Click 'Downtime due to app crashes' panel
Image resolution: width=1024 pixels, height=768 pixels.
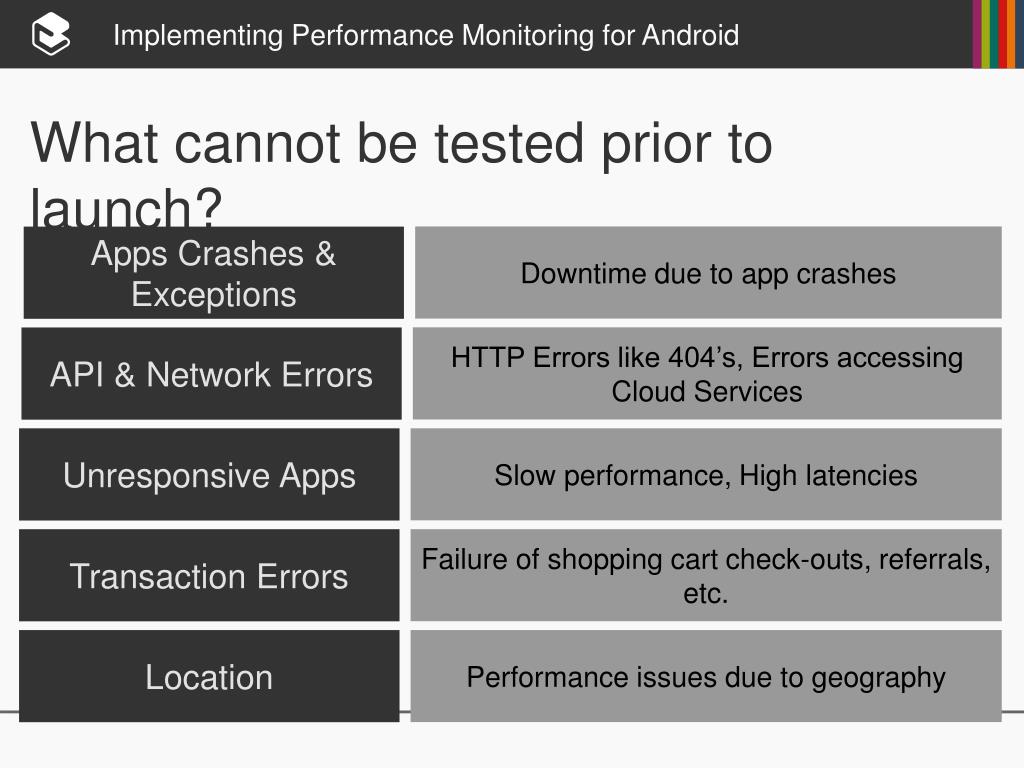(x=708, y=273)
